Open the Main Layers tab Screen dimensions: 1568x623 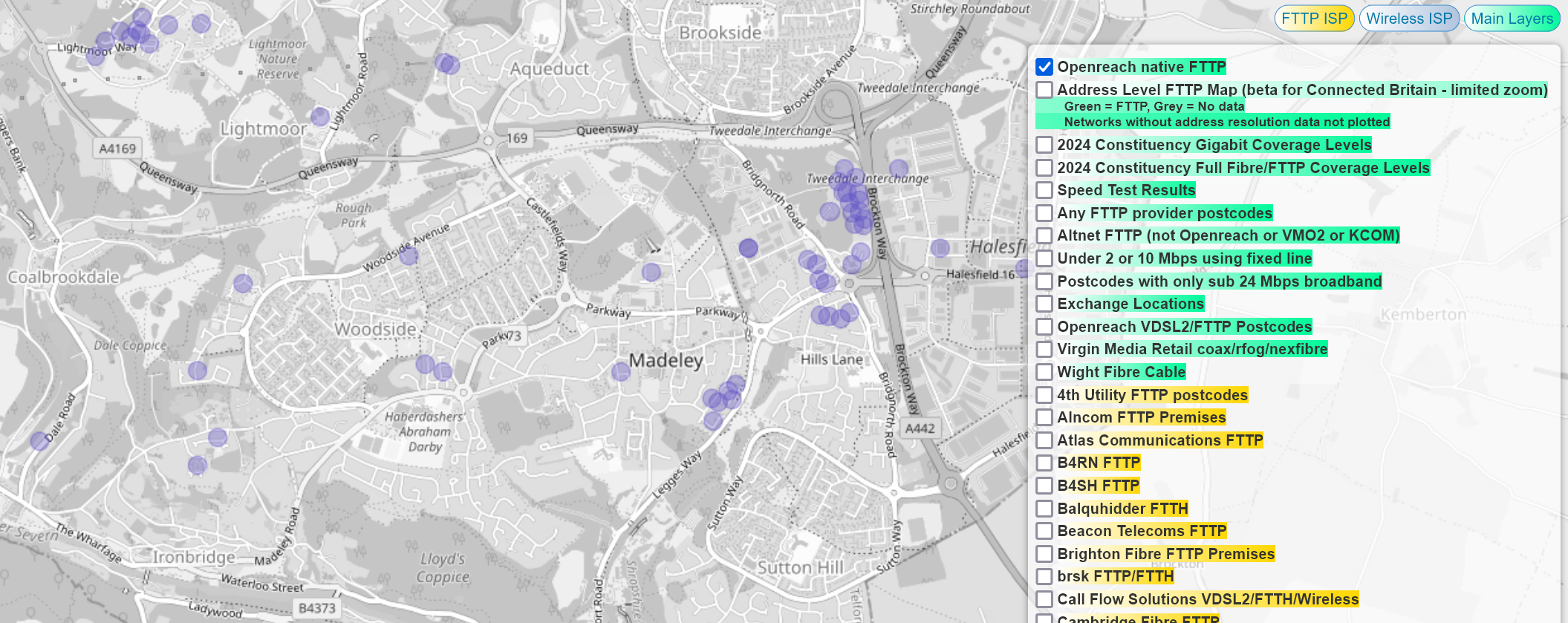point(1512,19)
